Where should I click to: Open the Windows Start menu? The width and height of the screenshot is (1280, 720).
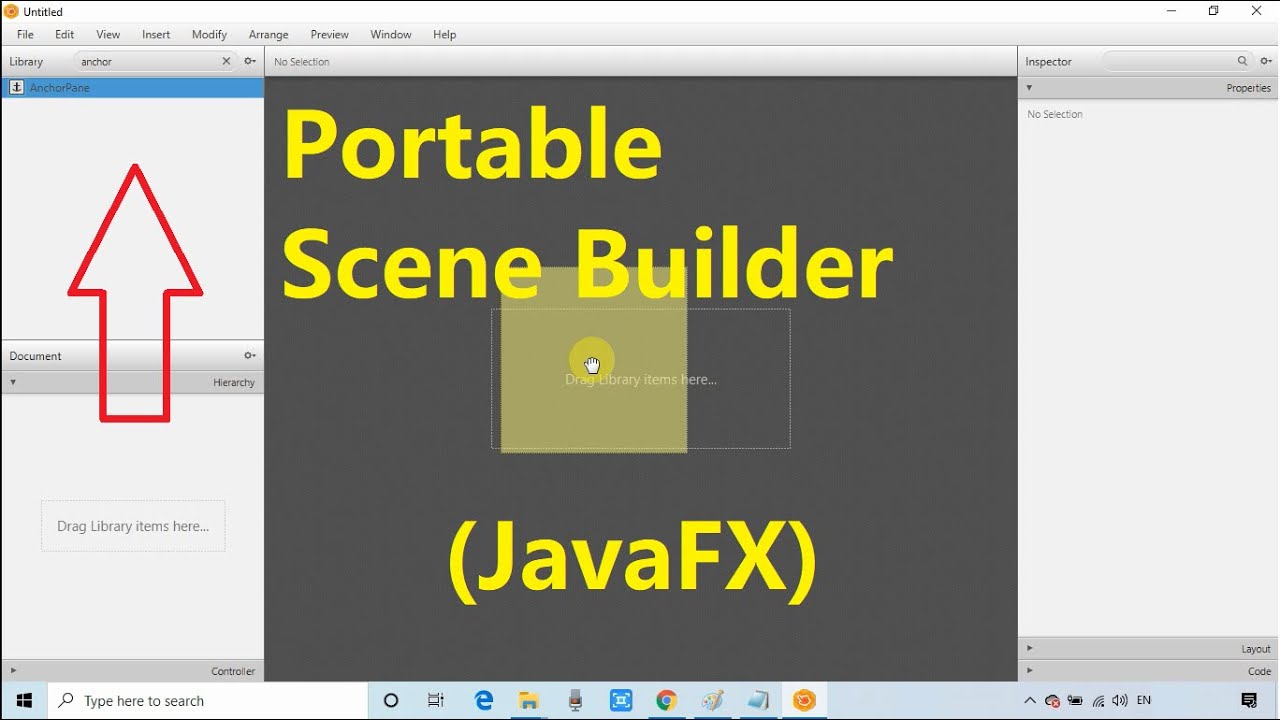click(24, 701)
